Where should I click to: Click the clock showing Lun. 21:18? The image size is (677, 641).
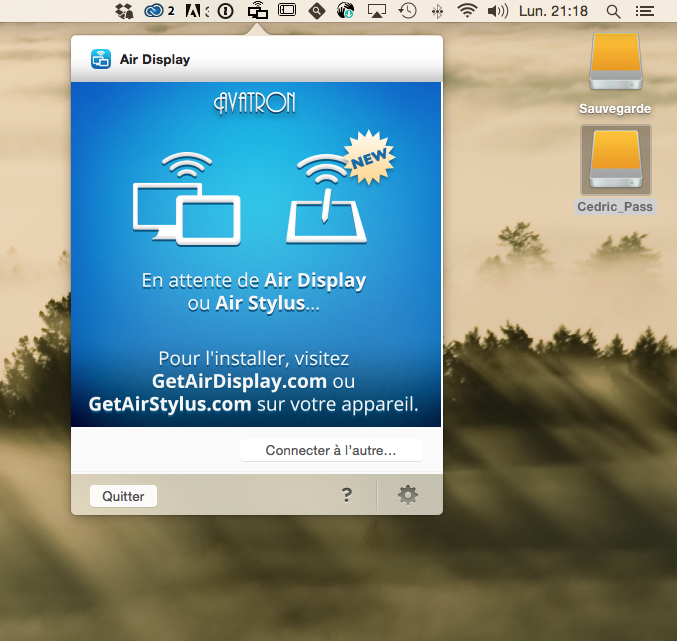(x=553, y=11)
